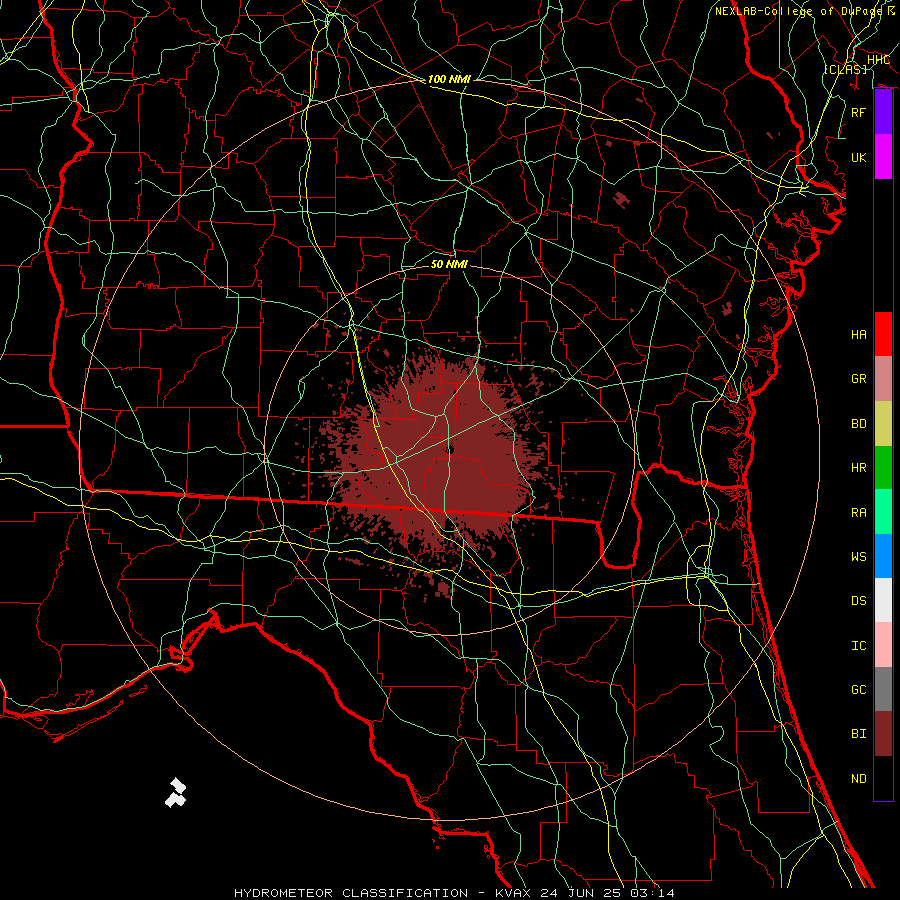
Task: Click the "RF" legend label
Action: pos(859,112)
